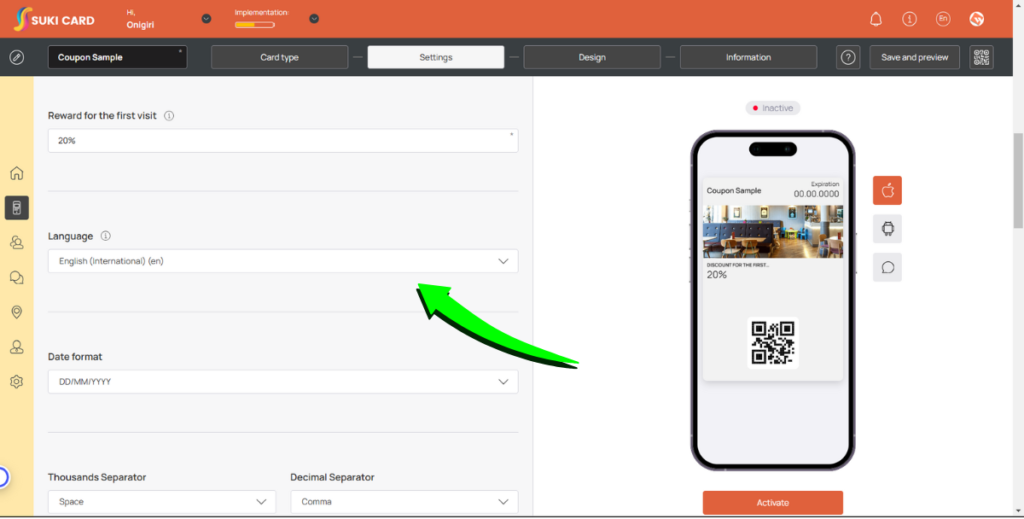Open the QR code icon in toolbar
This screenshot has width=1024, height=519.
pyautogui.click(x=981, y=57)
